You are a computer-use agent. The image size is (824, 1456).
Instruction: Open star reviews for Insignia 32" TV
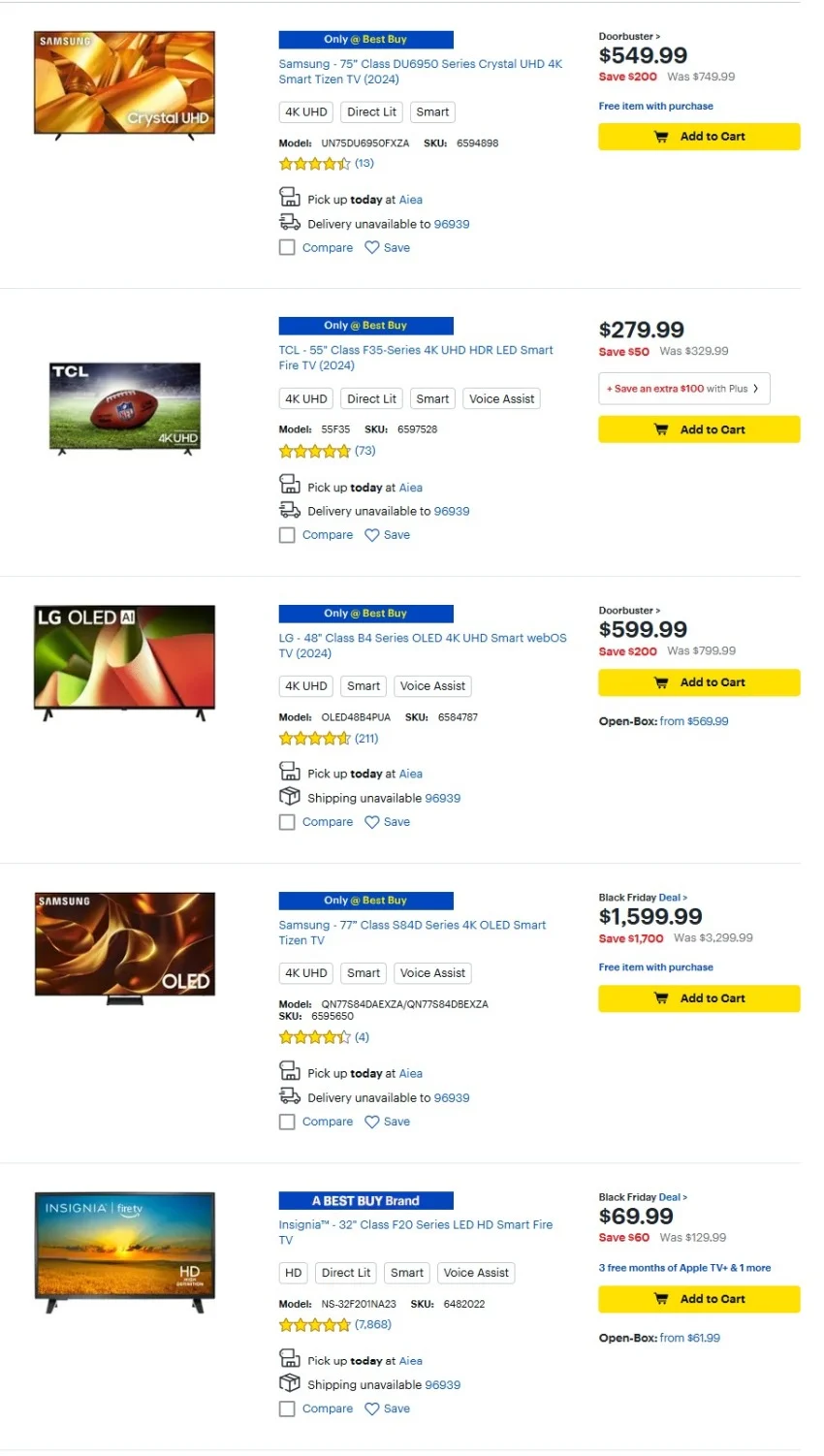click(314, 1325)
